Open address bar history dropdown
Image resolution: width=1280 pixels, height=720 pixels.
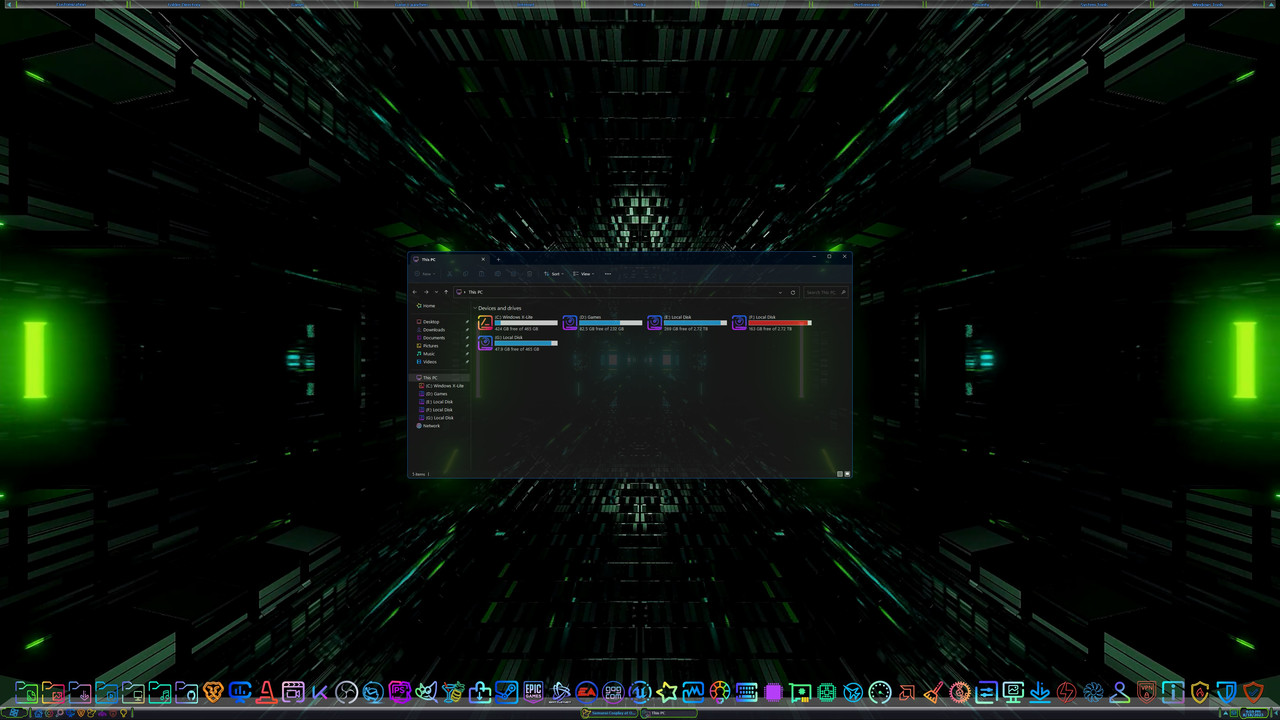tap(780, 292)
